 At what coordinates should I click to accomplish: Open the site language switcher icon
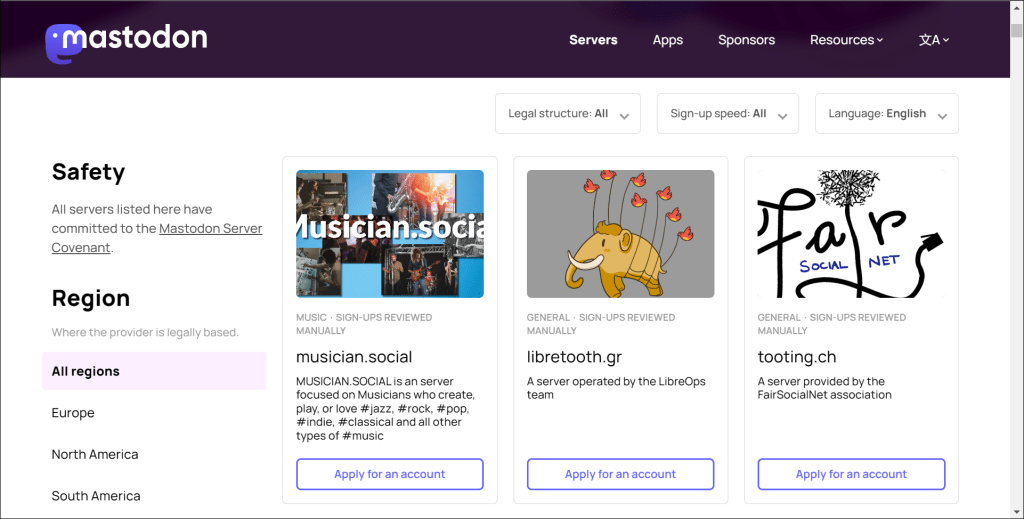click(x=934, y=40)
